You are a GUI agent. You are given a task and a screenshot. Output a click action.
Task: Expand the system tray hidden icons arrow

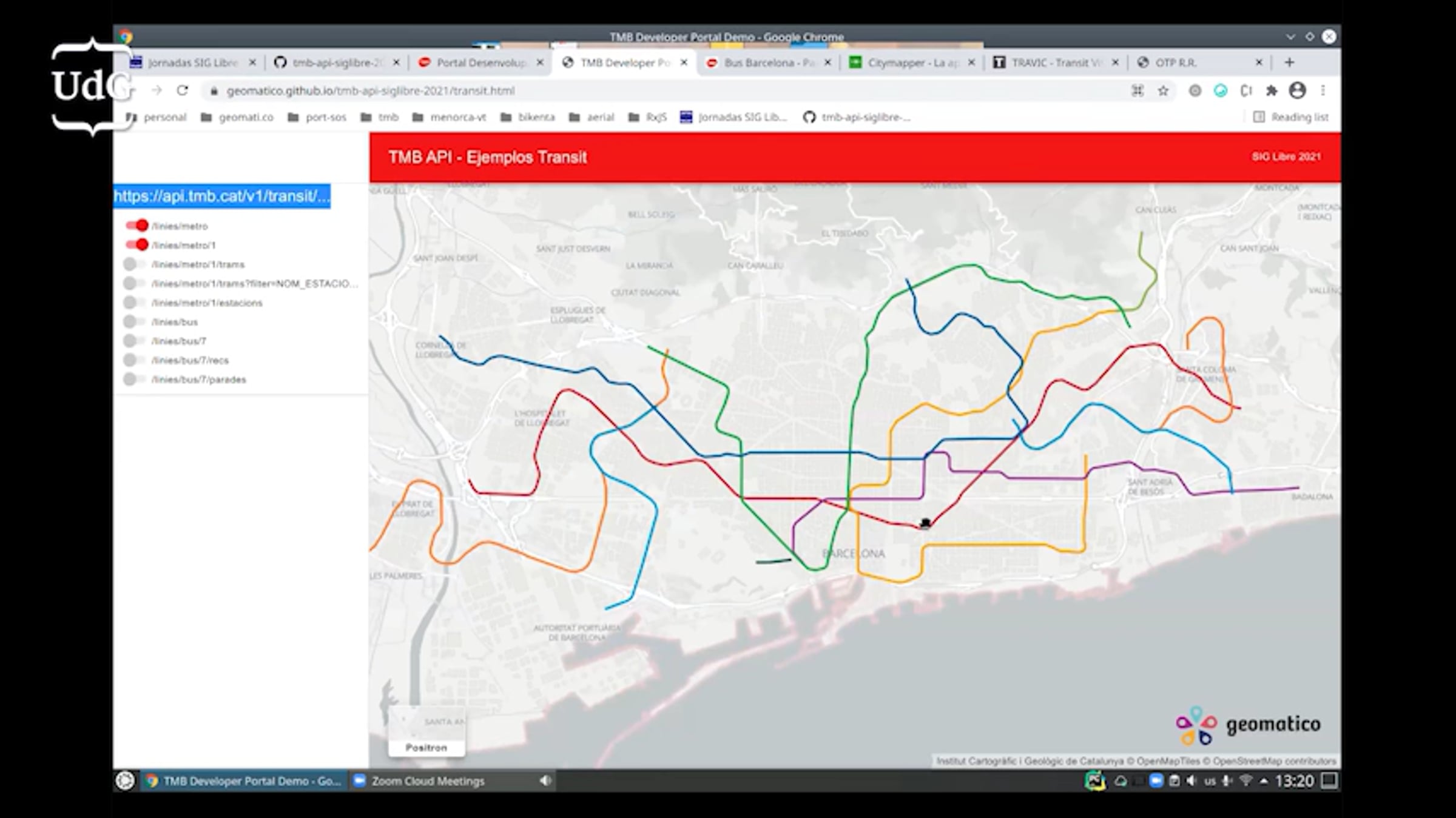1264,781
